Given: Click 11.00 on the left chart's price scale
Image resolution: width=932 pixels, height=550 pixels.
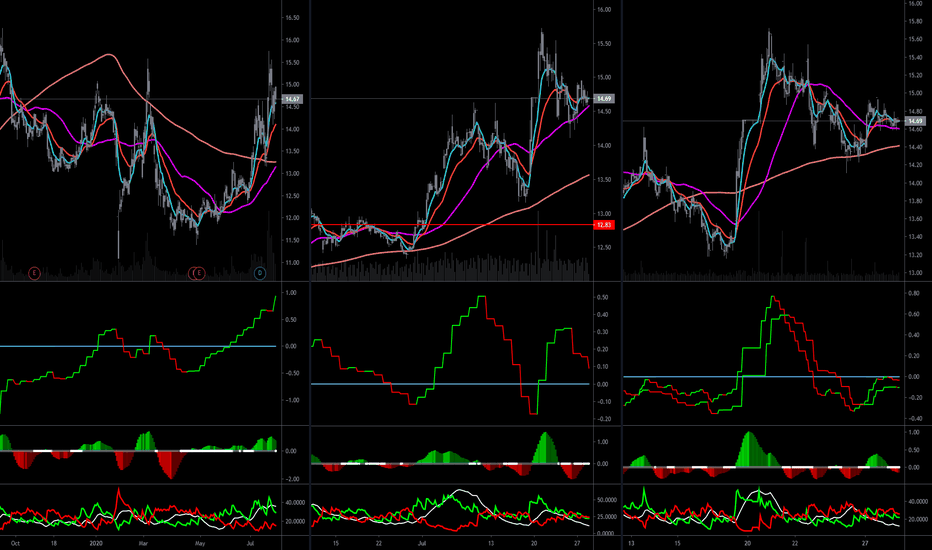Looking at the screenshot, I should tap(292, 263).
